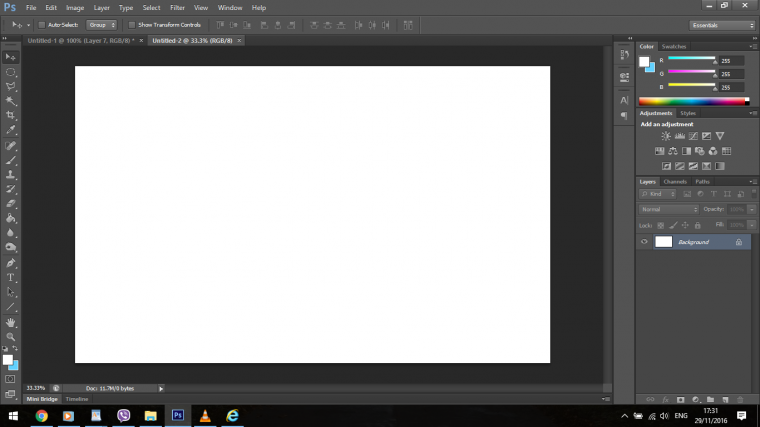This screenshot has height=427, width=760.
Task: Open the Essentials workspace dropdown
Action: pos(722,25)
